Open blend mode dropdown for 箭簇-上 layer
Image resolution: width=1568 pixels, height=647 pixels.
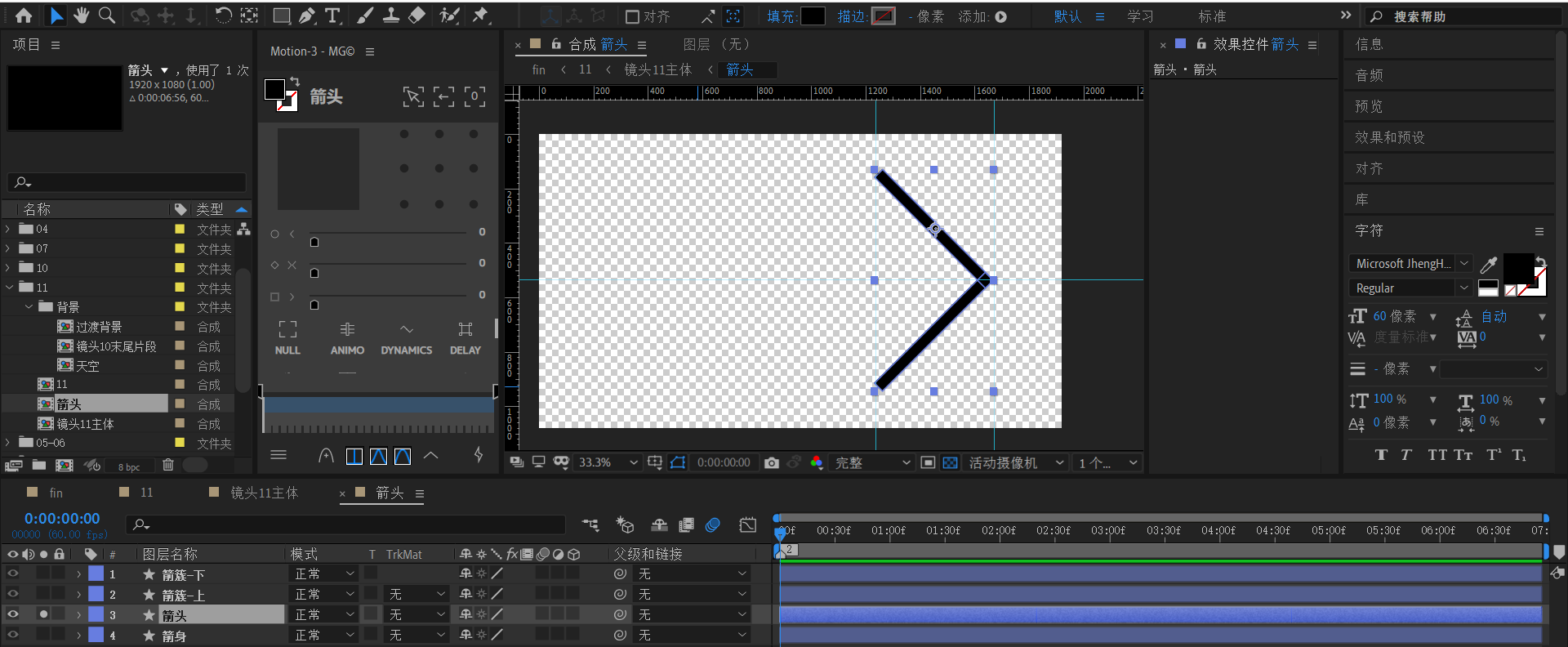[325, 594]
